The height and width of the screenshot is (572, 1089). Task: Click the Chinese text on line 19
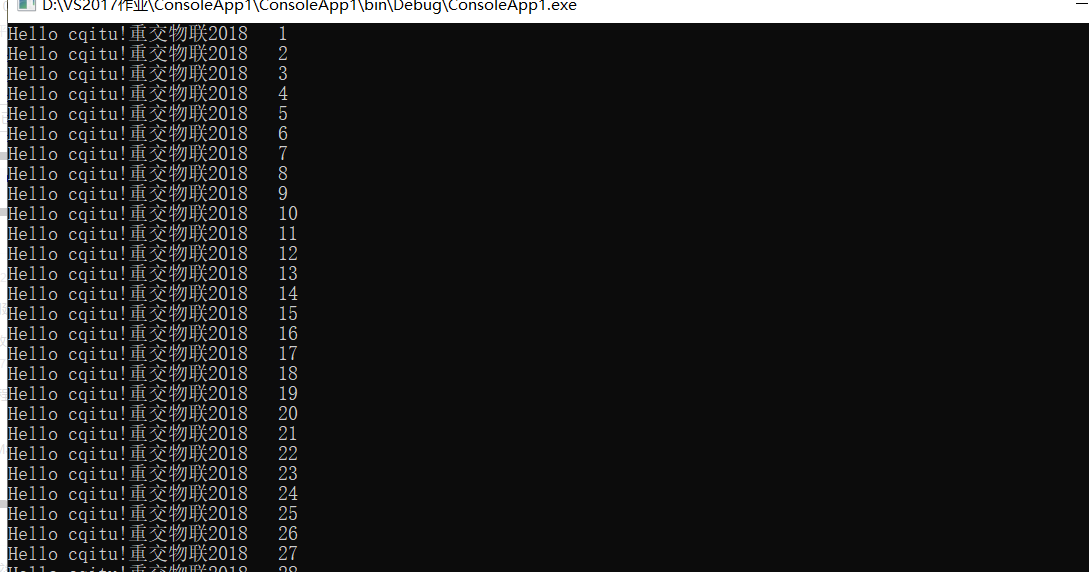coord(168,394)
